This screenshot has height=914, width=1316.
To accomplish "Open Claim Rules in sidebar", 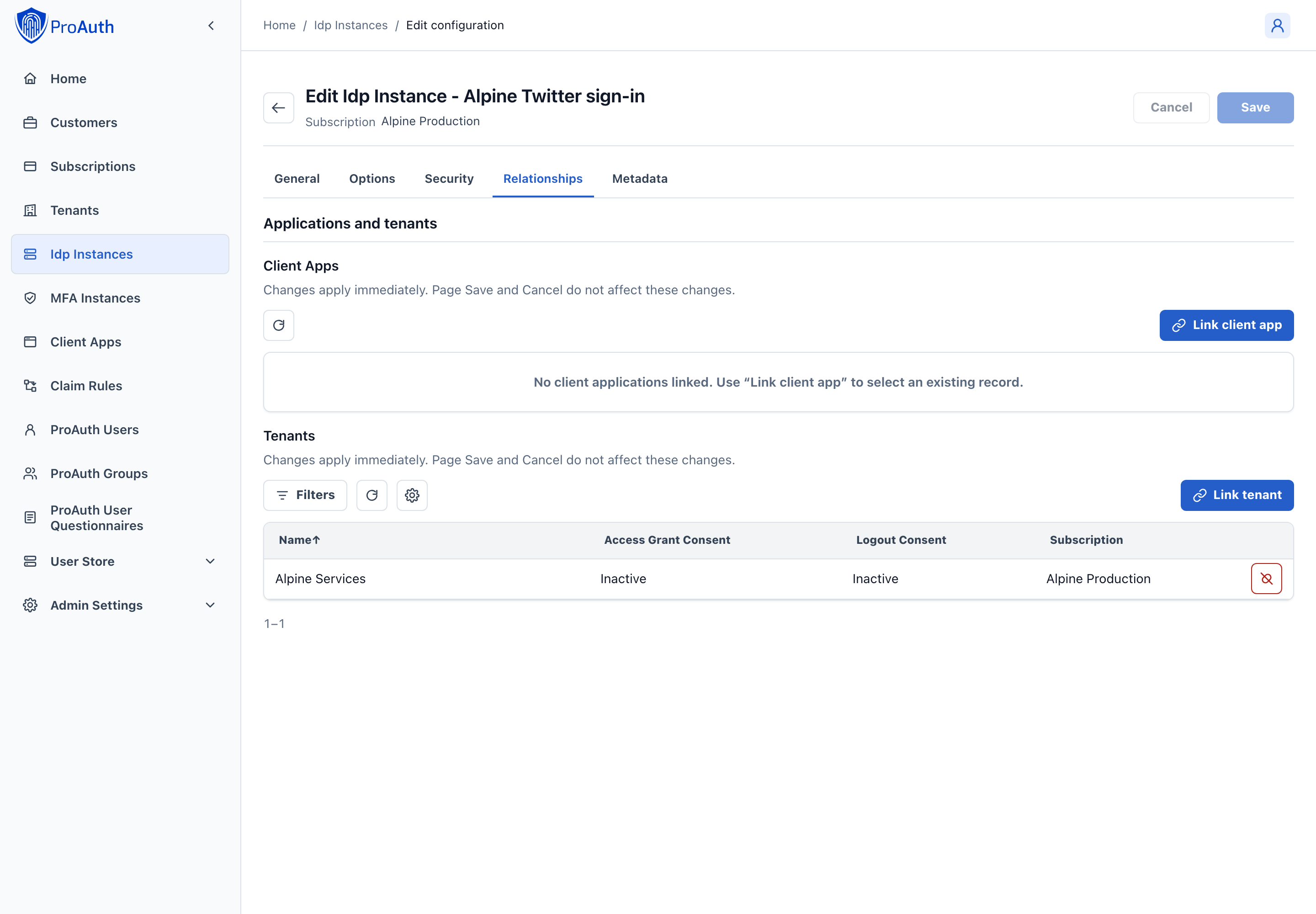I will point(120,386).
